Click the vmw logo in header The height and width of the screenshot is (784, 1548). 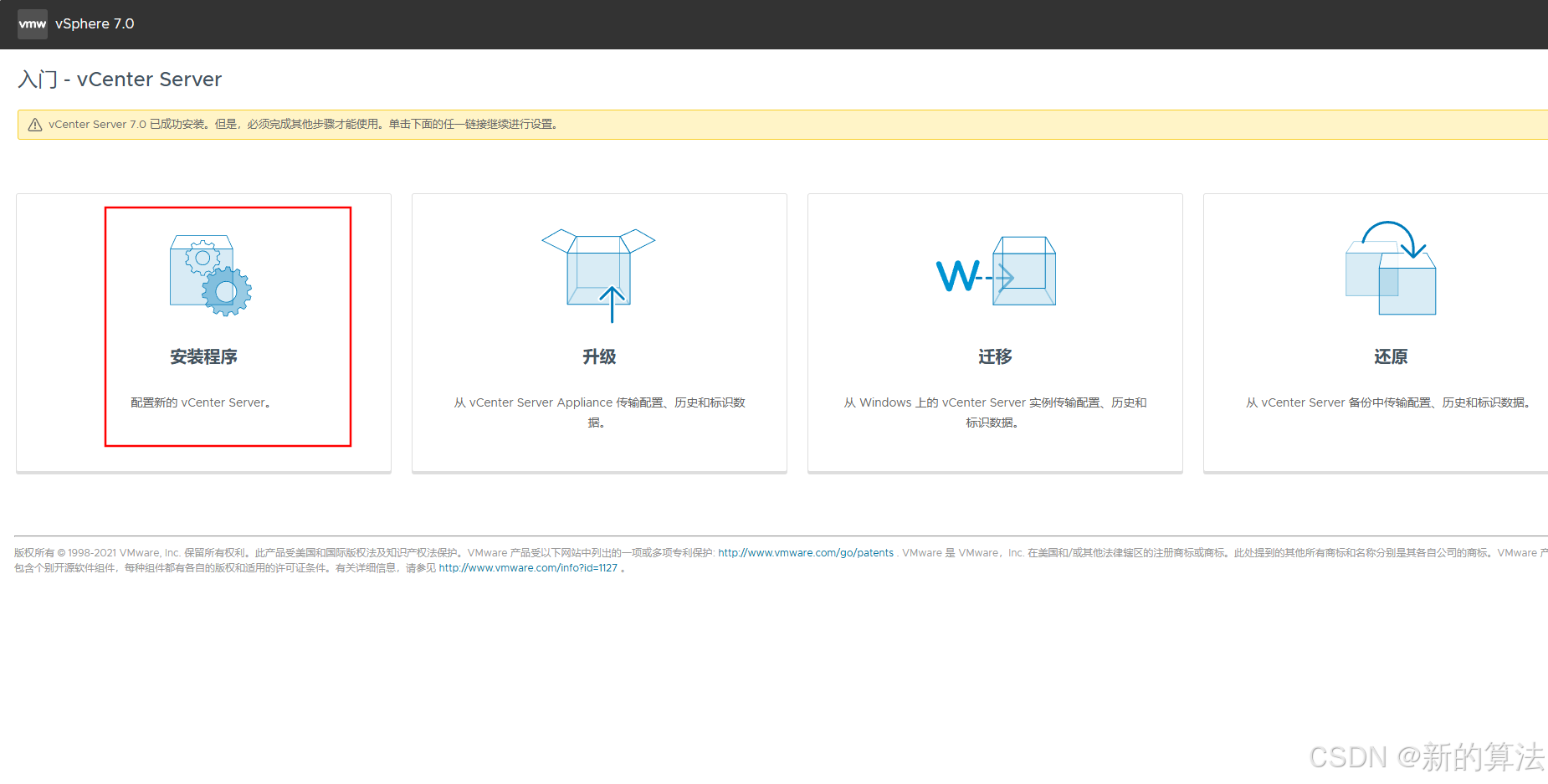click(33, 24)
